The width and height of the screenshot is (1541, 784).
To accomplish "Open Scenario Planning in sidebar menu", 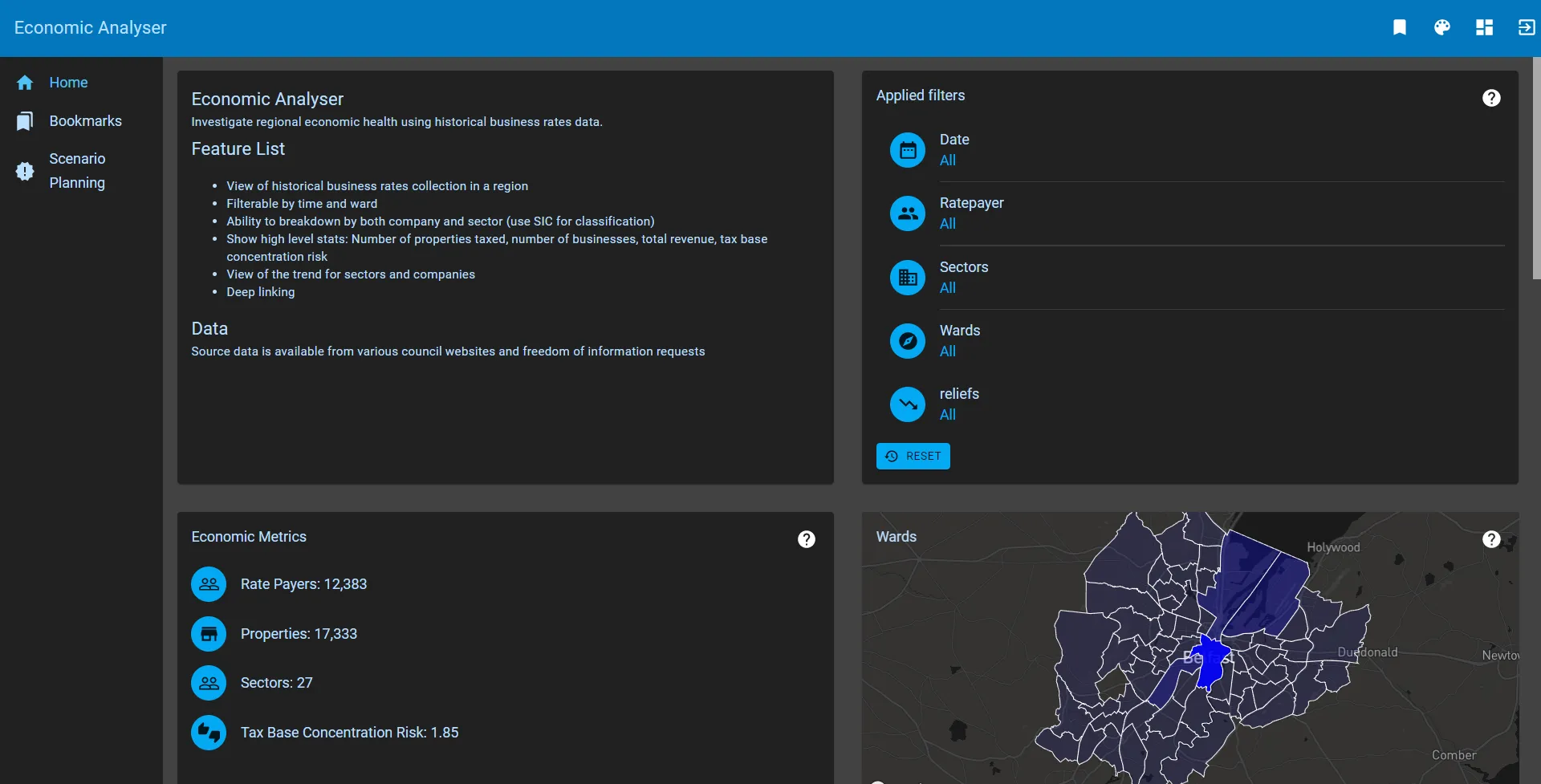I will (81, 171).
